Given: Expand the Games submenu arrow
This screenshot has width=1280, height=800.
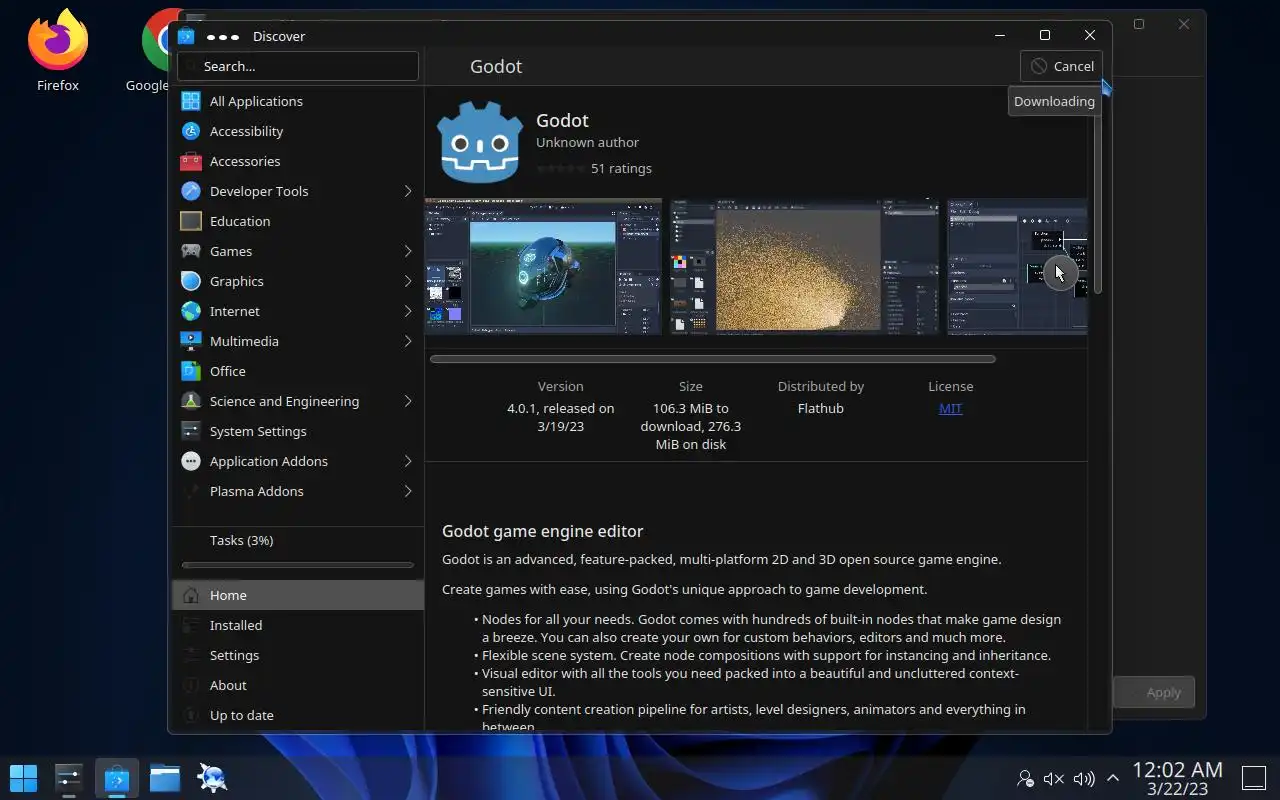Looking at the screenshot, I should [408, 251].
